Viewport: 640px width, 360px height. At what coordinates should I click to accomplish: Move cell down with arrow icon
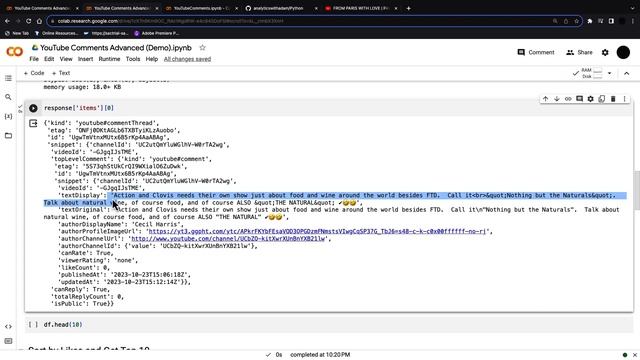click(557, 99)
